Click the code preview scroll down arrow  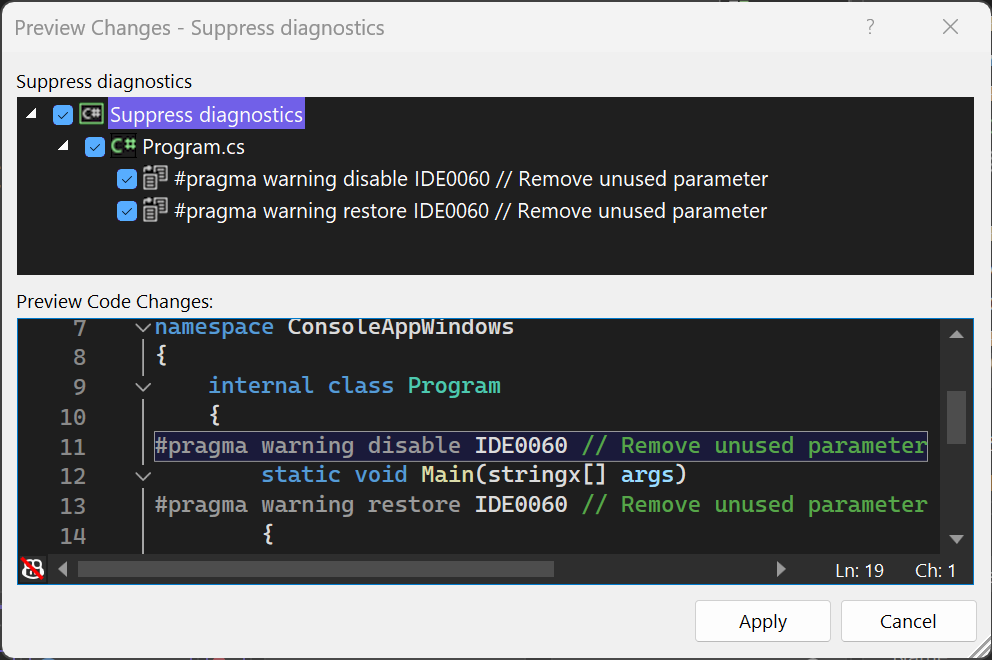[x=957, y=539]
